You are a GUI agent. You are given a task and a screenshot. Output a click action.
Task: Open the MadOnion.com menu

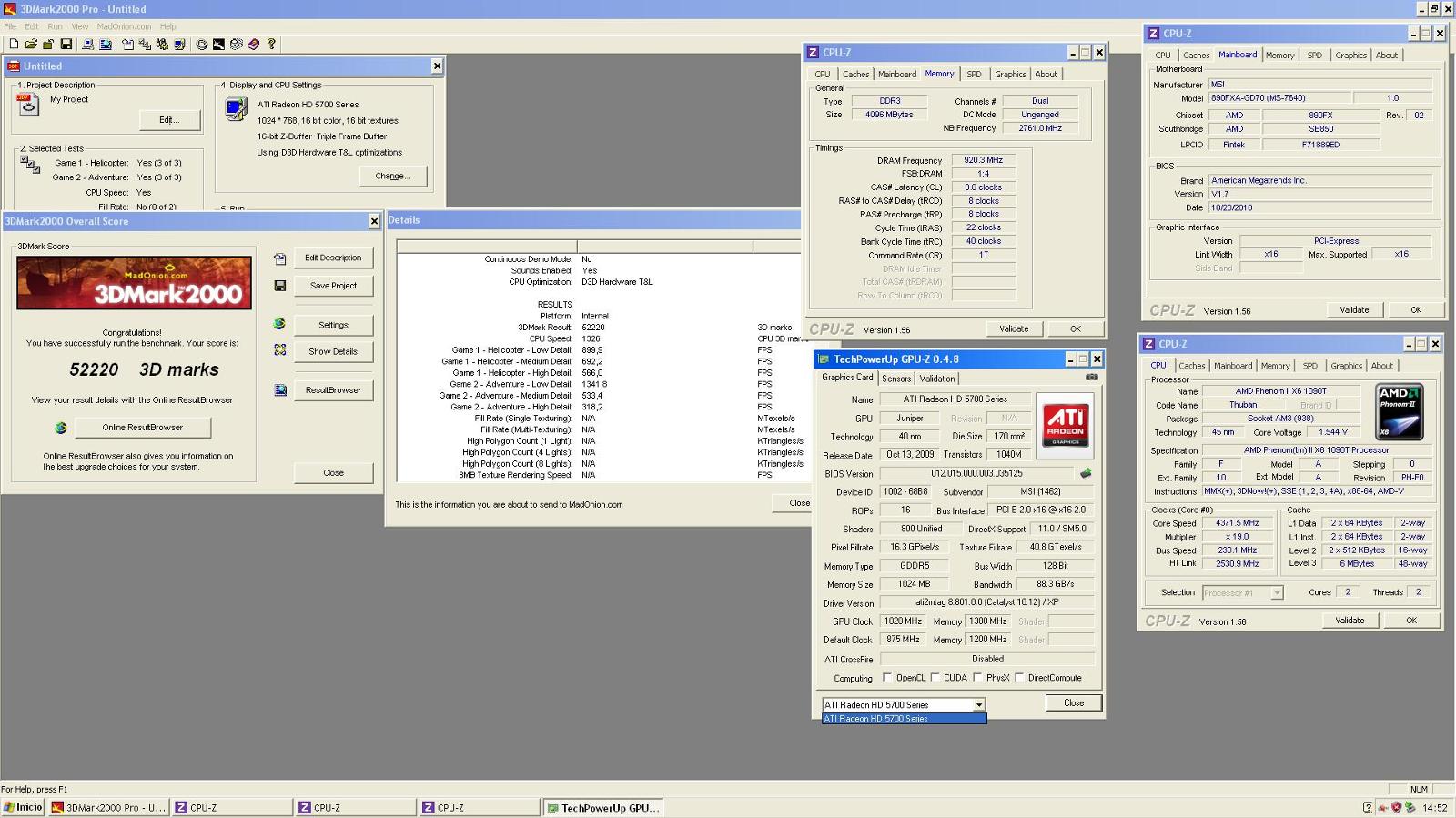click(x=124, y=26)
